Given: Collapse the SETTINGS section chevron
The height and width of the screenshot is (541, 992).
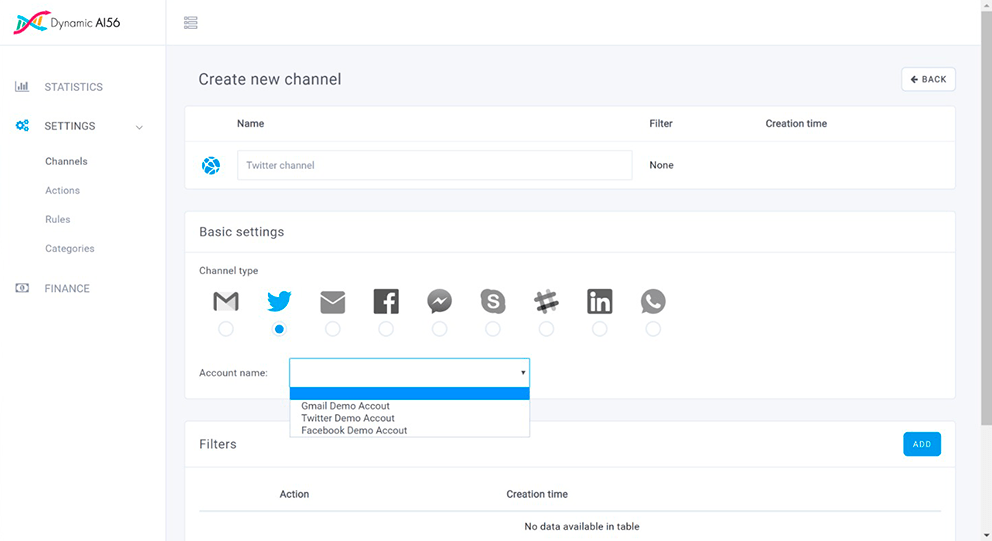Looking at the screenshot, I should (x=139, y=127).
